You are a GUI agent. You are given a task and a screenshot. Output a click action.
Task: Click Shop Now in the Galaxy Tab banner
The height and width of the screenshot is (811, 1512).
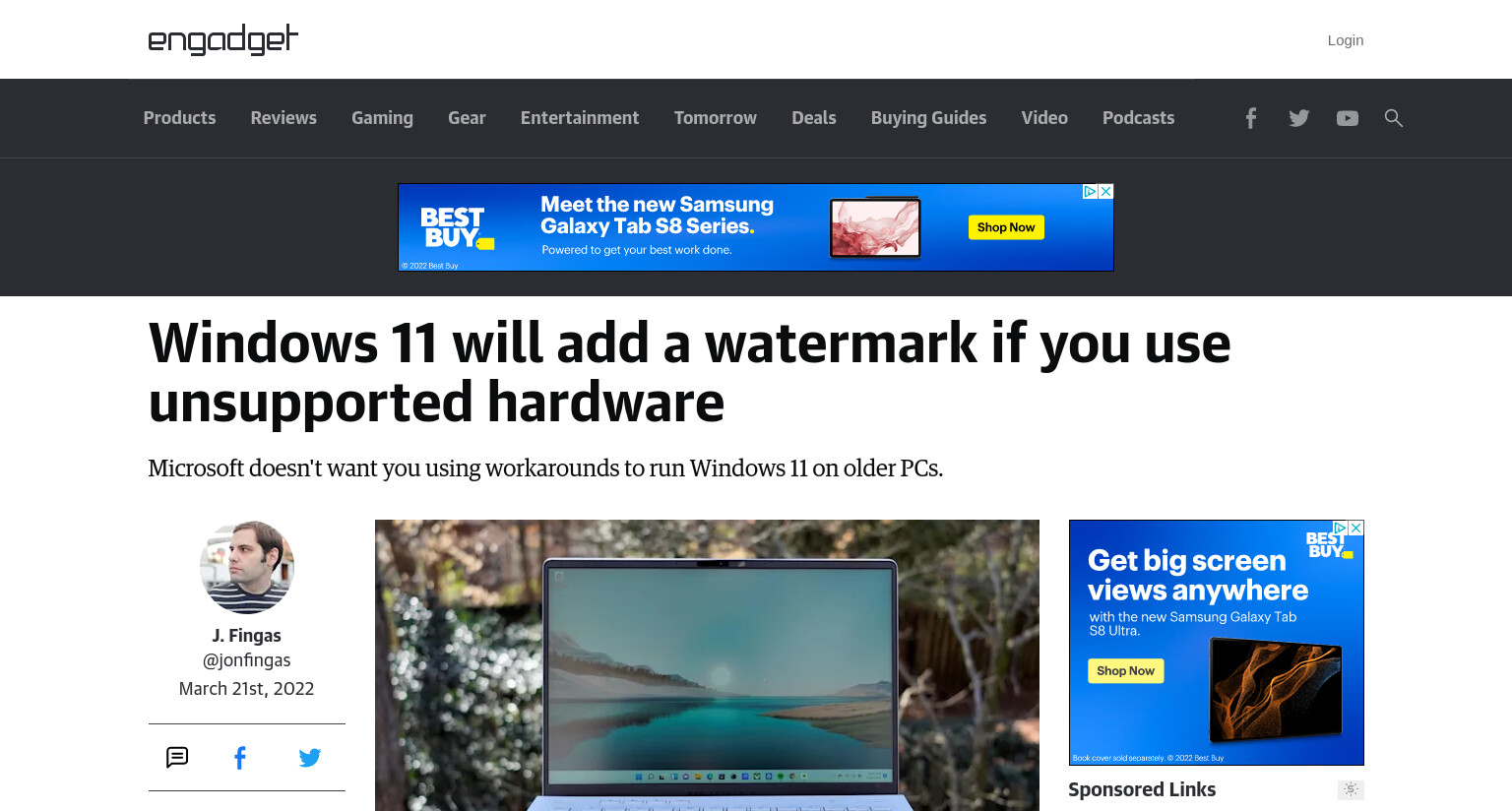click(1006, 227)
